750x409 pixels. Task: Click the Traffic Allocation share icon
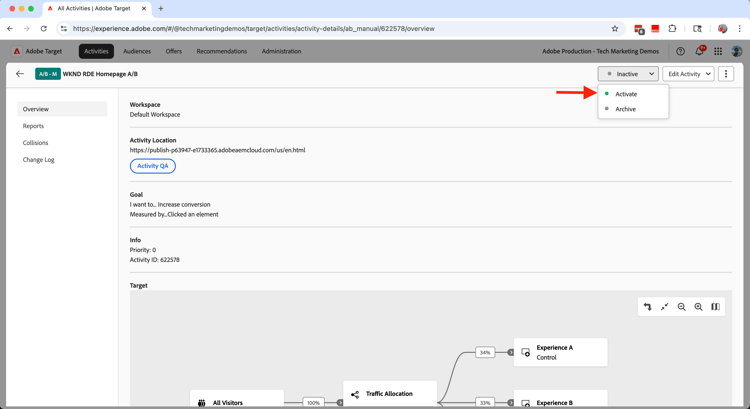(x=354, y=395)
